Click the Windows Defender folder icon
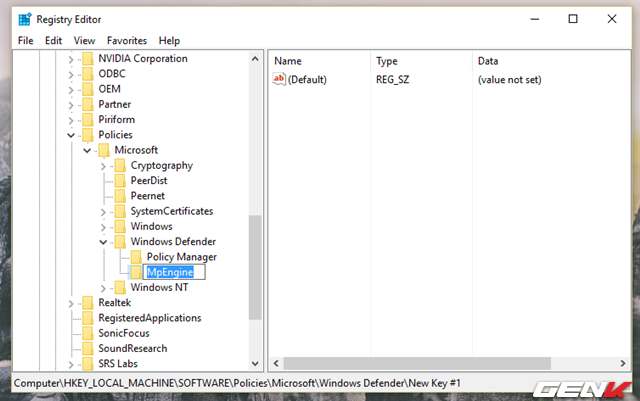640x401 pixels. 120,242
